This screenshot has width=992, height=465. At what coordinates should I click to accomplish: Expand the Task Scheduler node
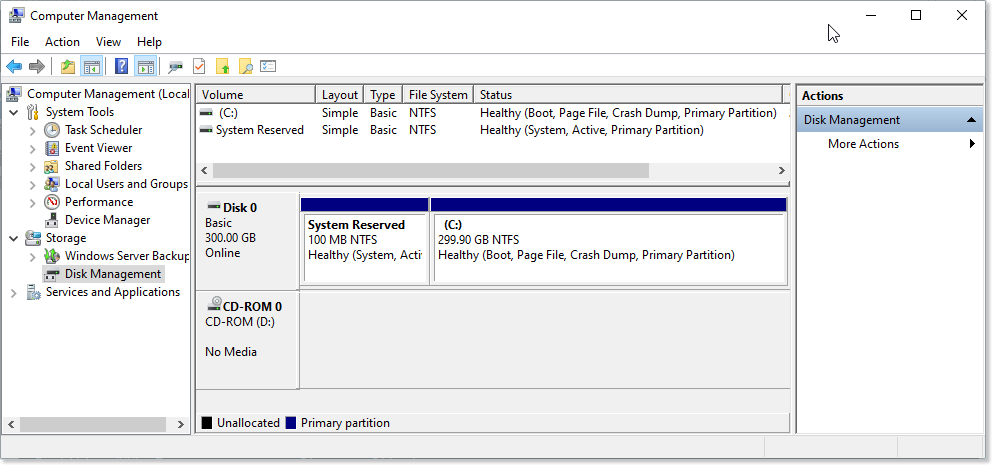pos(33,130)
